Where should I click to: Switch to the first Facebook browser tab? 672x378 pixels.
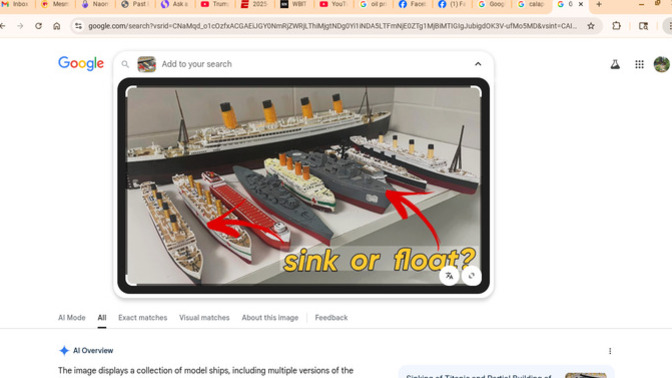413,4
